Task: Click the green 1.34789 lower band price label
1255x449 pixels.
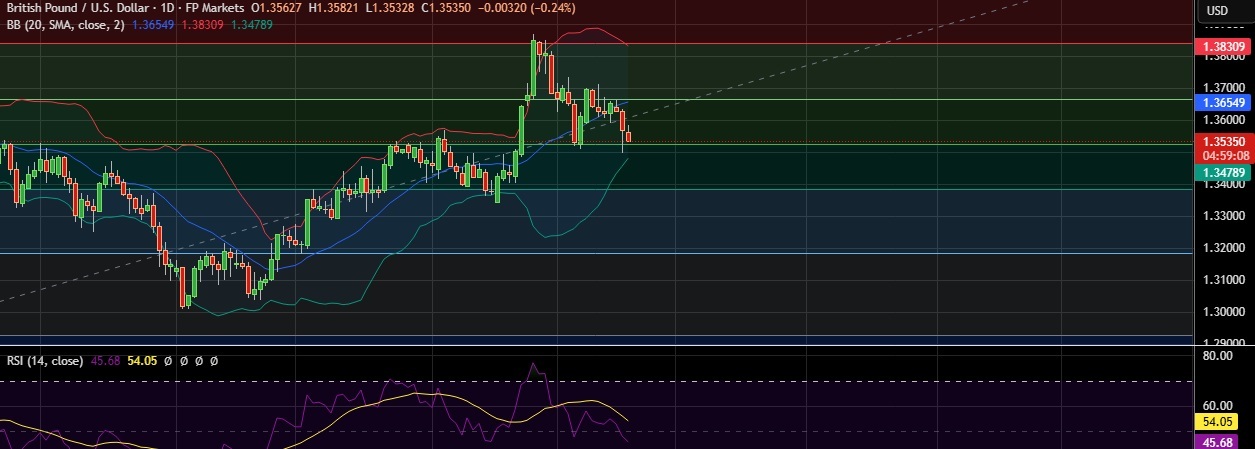Action: [1222, 173]
